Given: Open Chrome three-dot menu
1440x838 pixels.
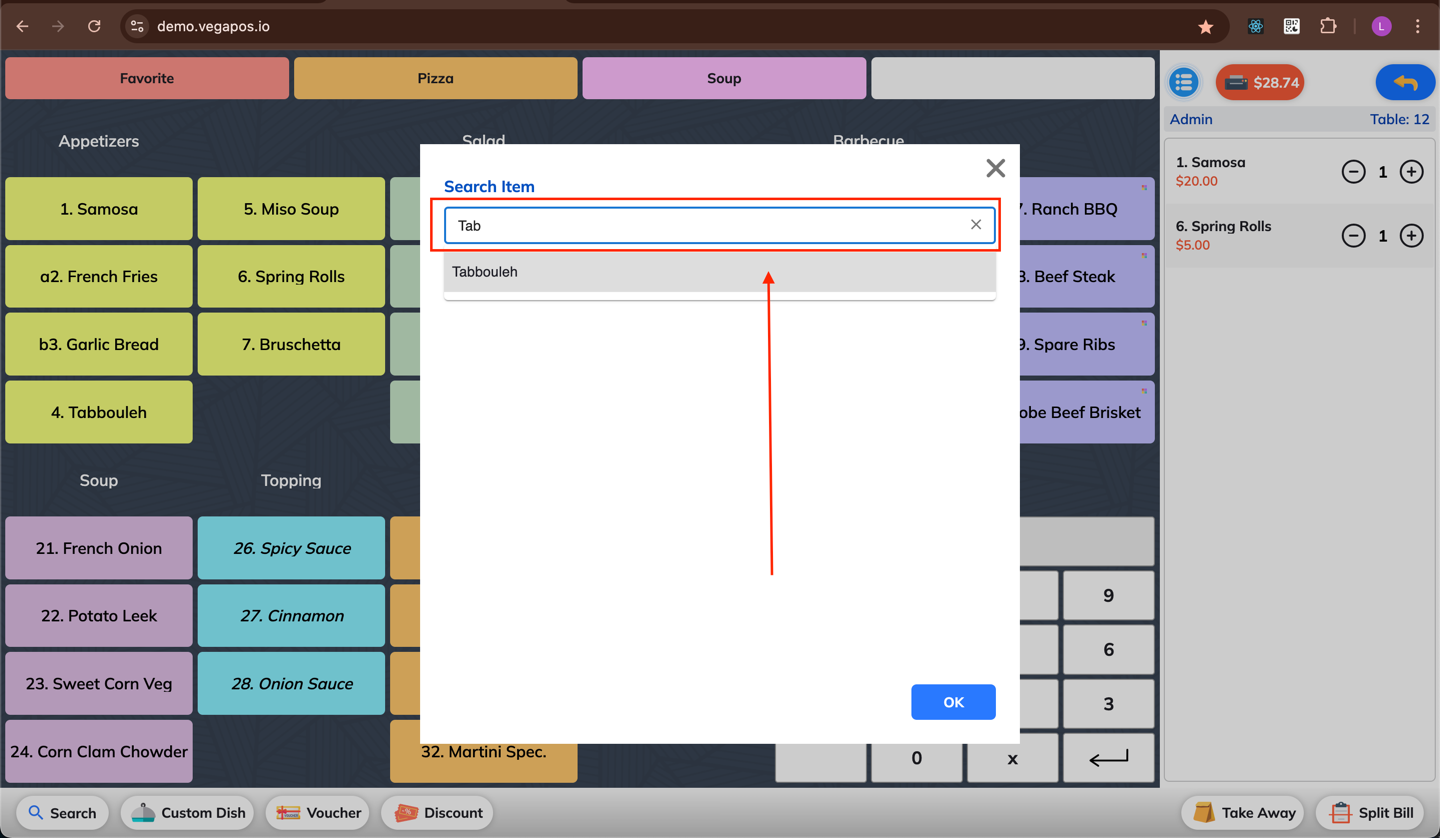Looking at the screenshot, I should pyautogui.click(x=1417, y=27).
